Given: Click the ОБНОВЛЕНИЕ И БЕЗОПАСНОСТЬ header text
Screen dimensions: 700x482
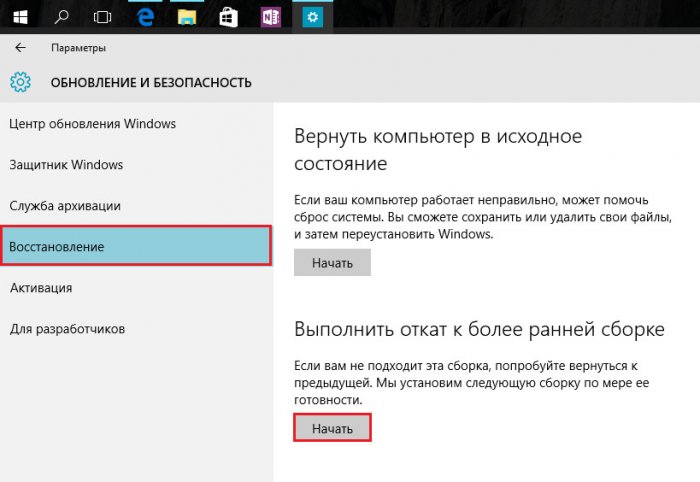Looking at the screenshot, I should point(151,83).
